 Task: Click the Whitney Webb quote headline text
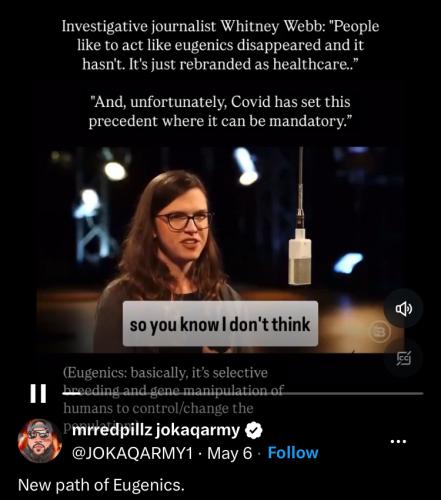220,45
